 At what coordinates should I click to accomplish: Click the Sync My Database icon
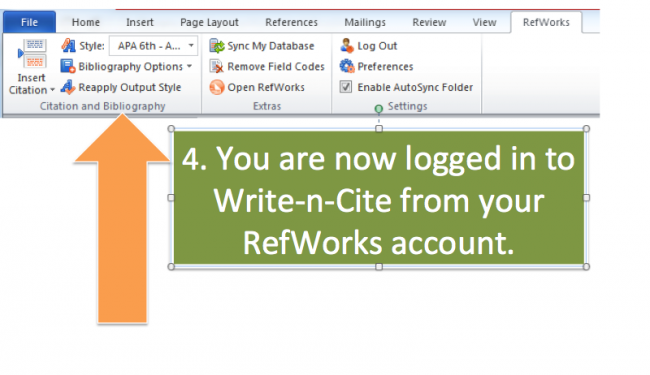217,46
